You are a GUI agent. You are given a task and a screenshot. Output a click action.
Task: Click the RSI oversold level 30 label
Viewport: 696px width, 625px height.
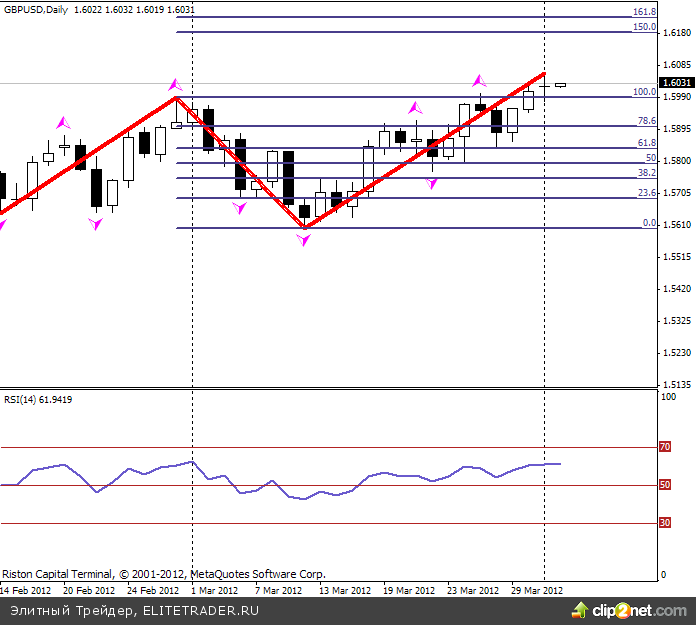pos(664,523)
